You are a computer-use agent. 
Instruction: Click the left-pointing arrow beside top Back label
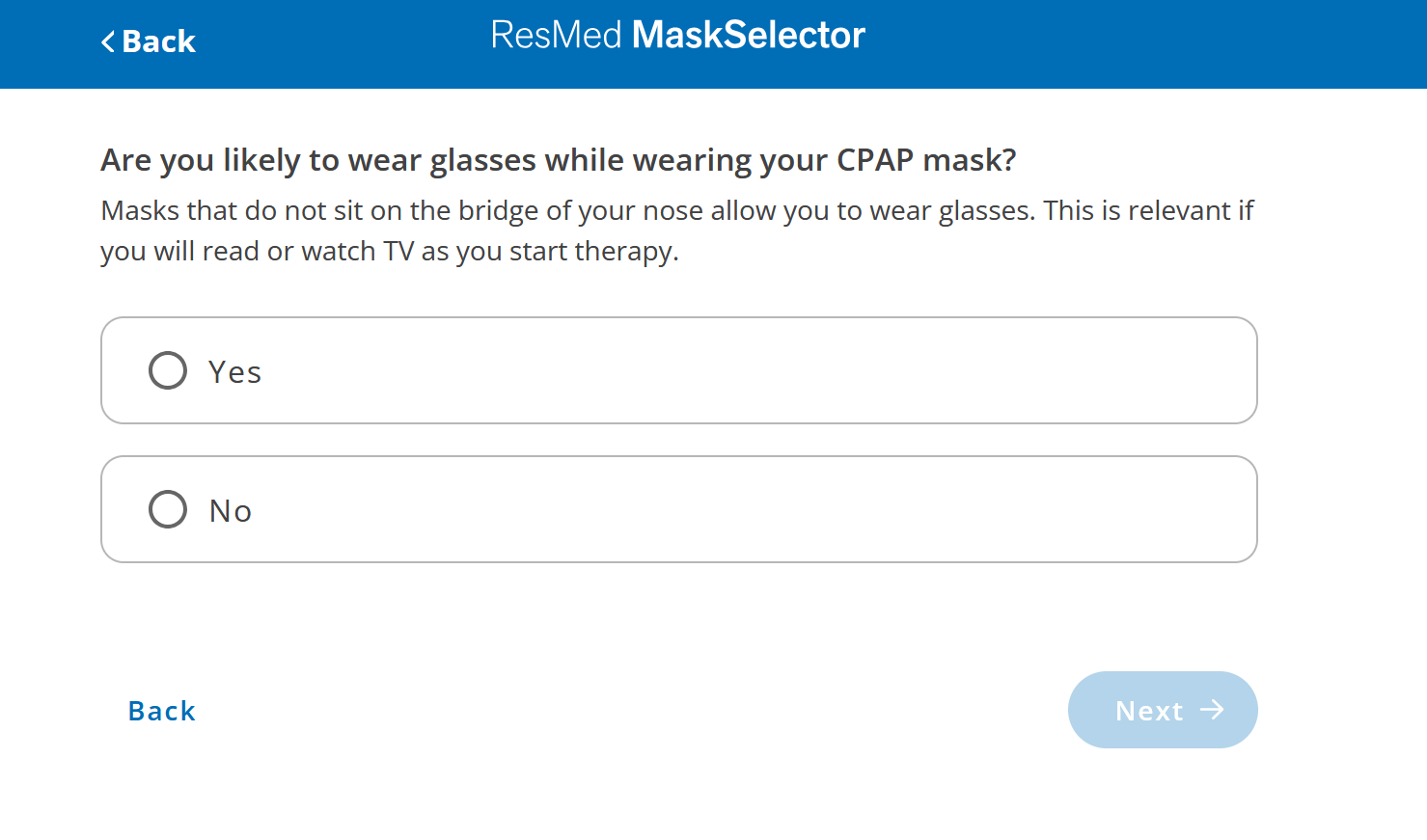[108, 41]
